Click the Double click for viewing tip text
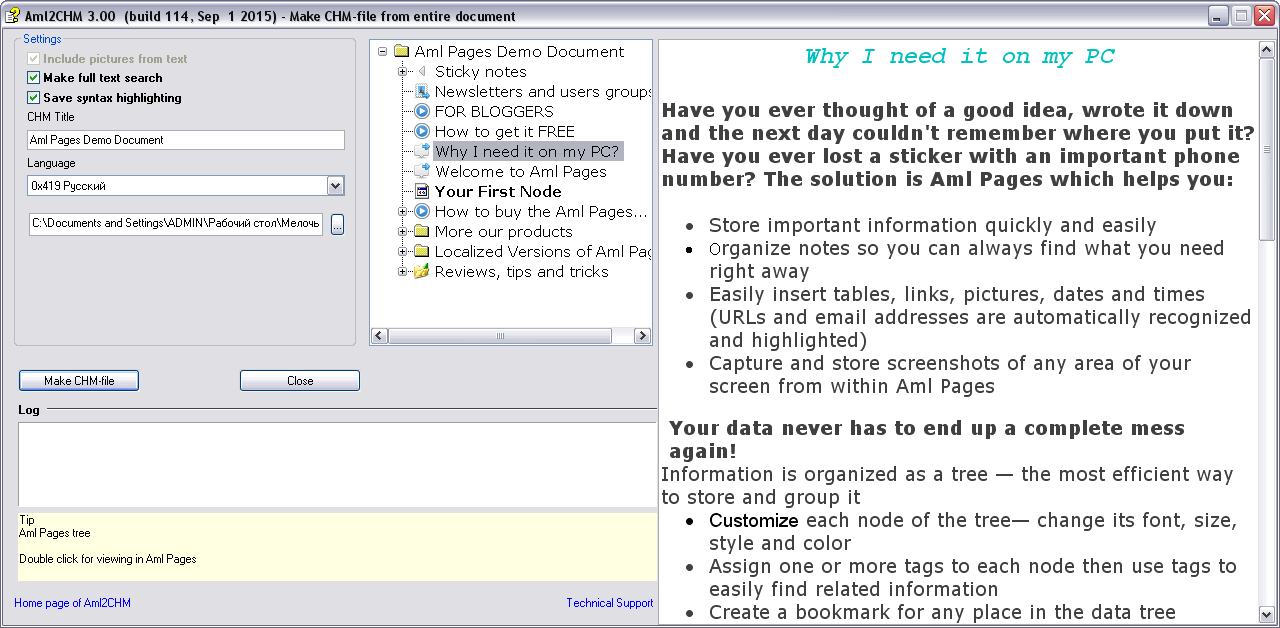Viewport: 1280px width, 628px height. click(x=108, y=559)
